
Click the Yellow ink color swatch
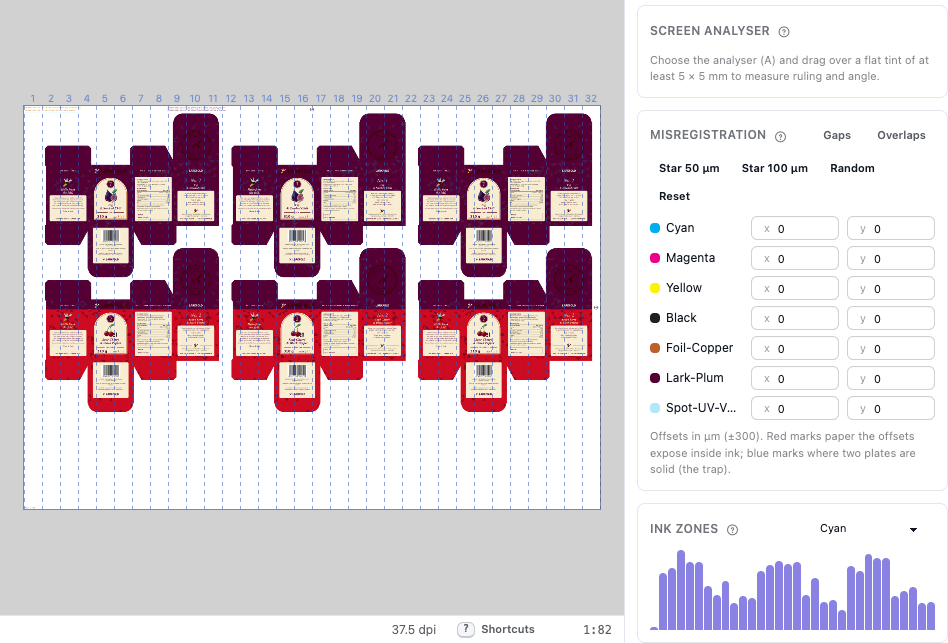click(655, 288)
